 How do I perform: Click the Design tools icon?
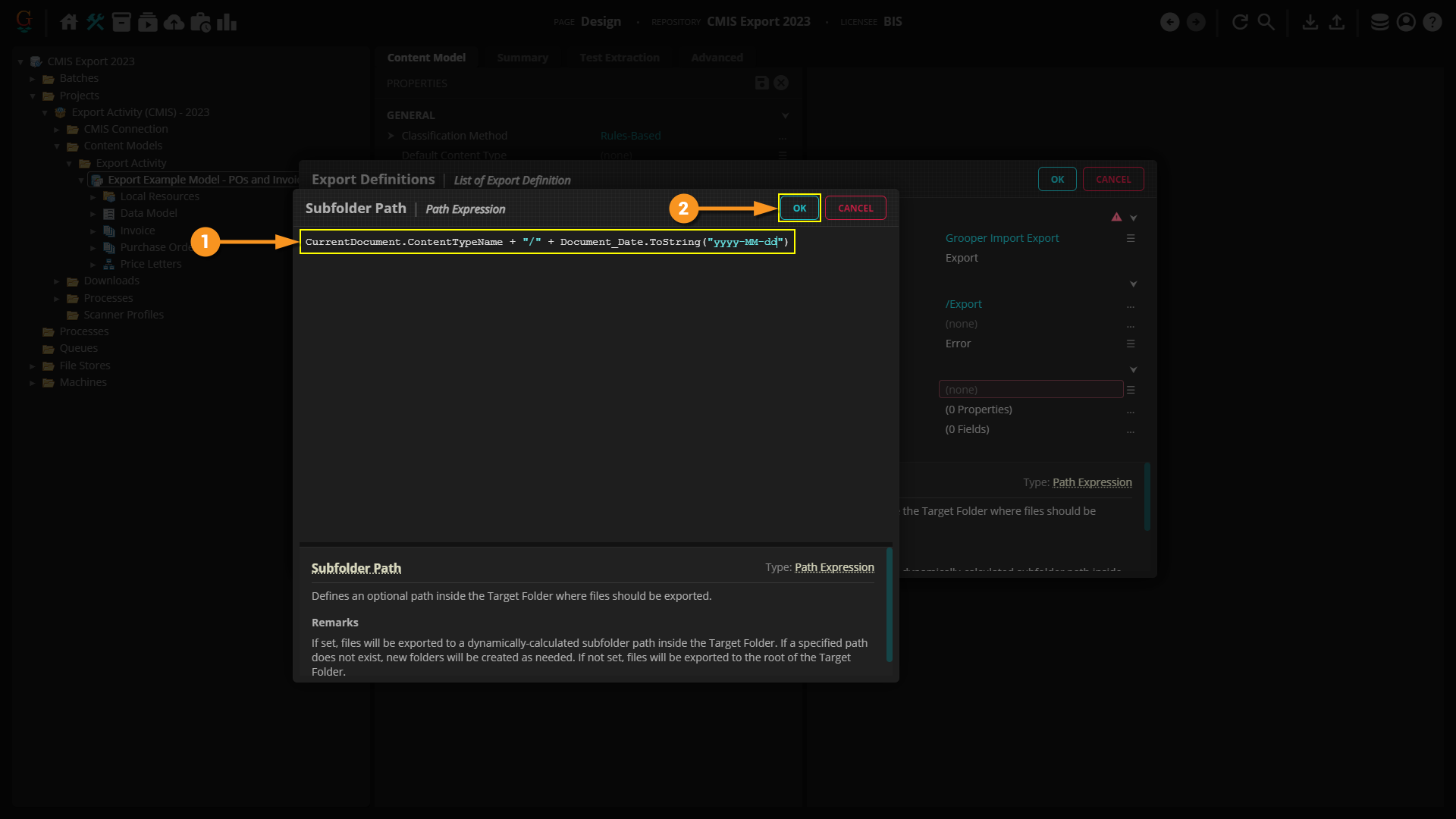point(95,22)
